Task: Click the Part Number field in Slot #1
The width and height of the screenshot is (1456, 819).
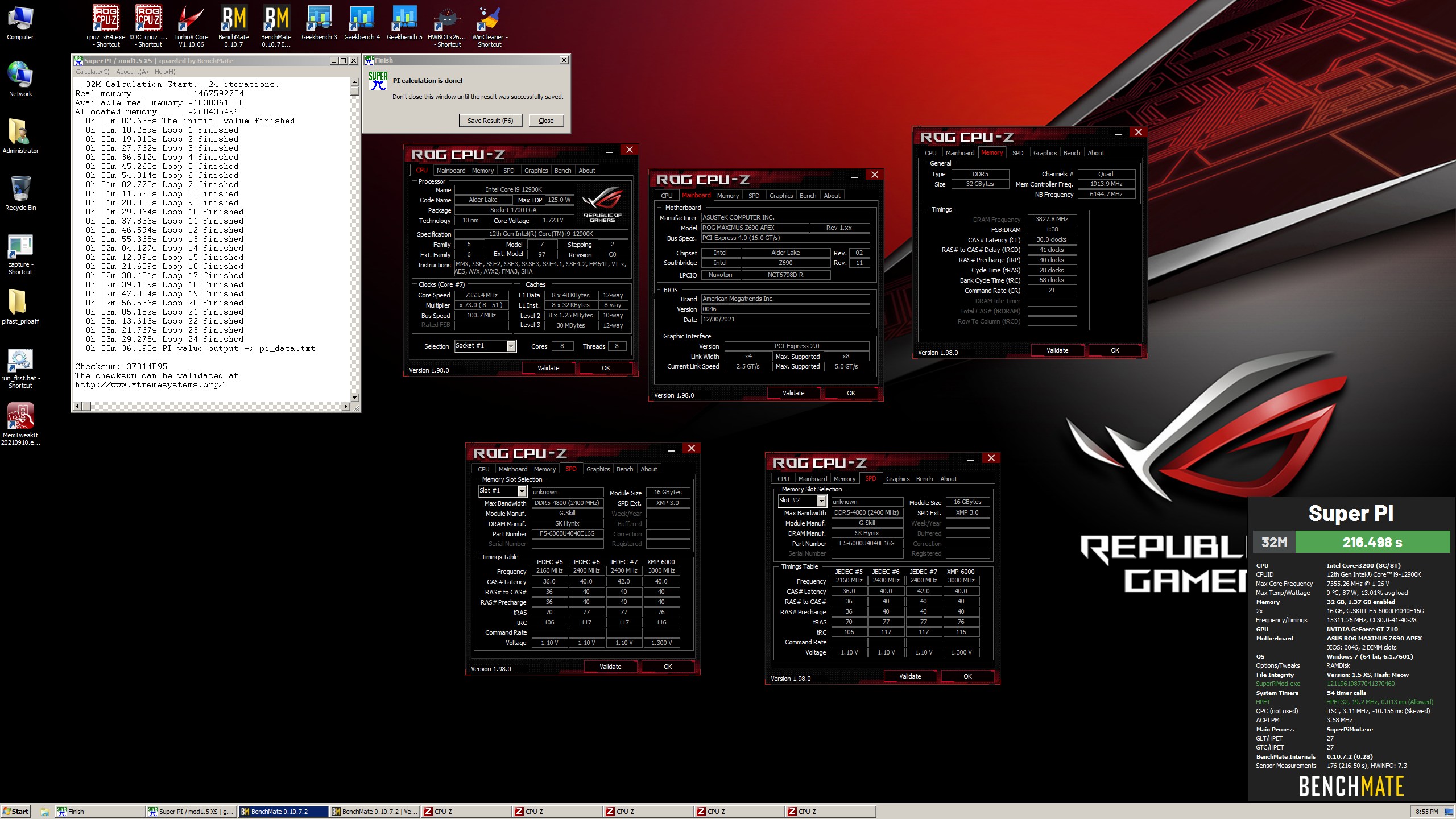Action: click(567, 533)
